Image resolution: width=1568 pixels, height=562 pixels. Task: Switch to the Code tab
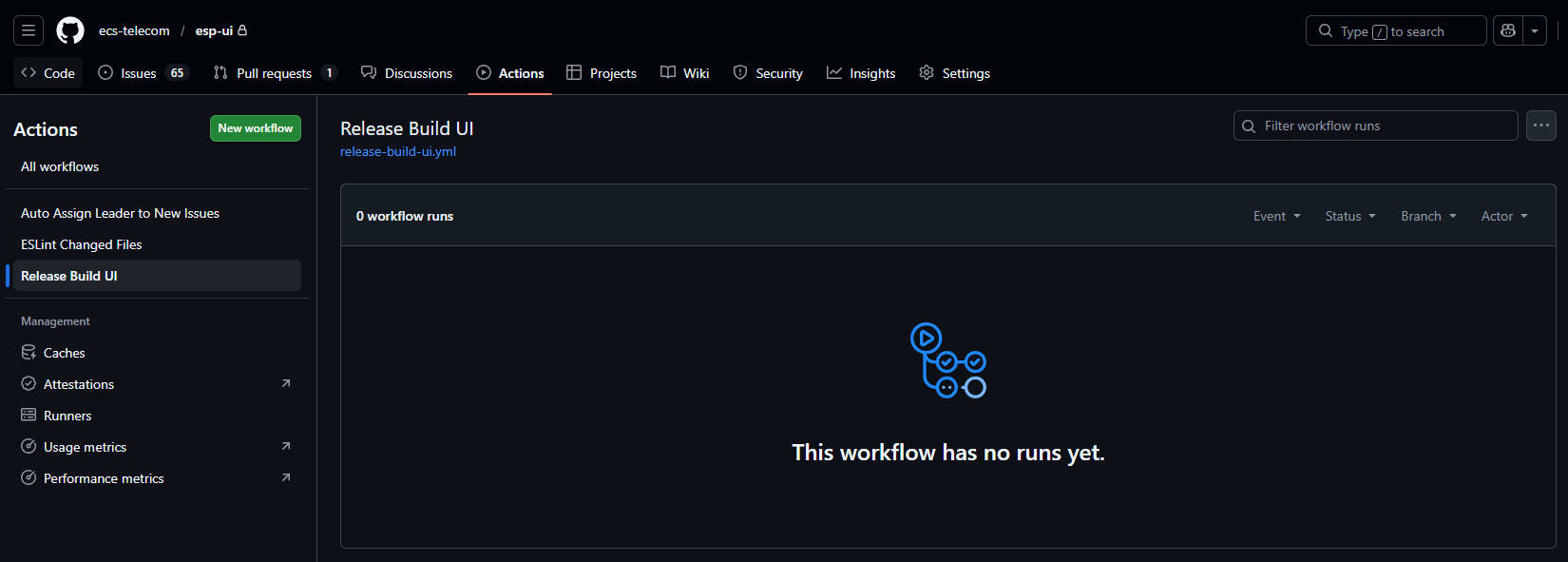[x=48, y=73]
